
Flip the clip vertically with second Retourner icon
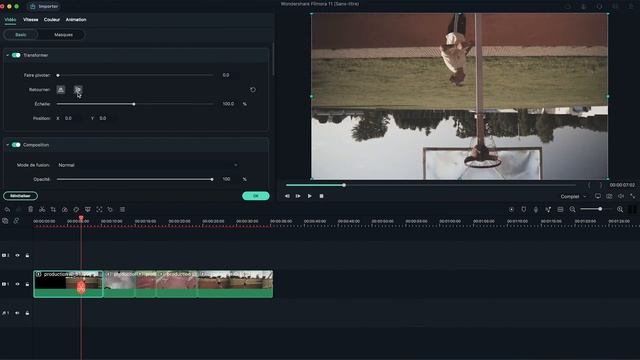pos(78,89)
